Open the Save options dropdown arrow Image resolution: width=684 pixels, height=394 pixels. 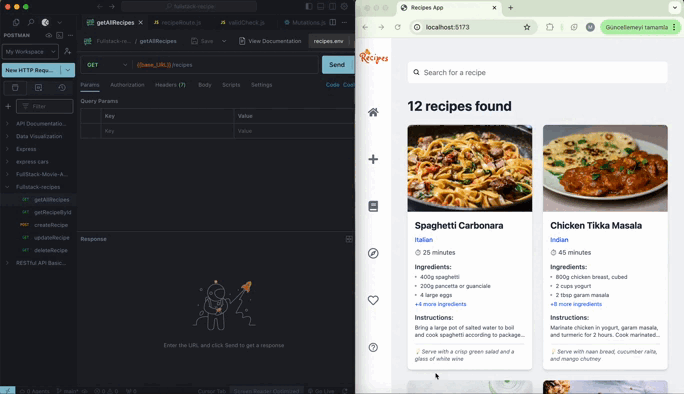click(224, 41)
